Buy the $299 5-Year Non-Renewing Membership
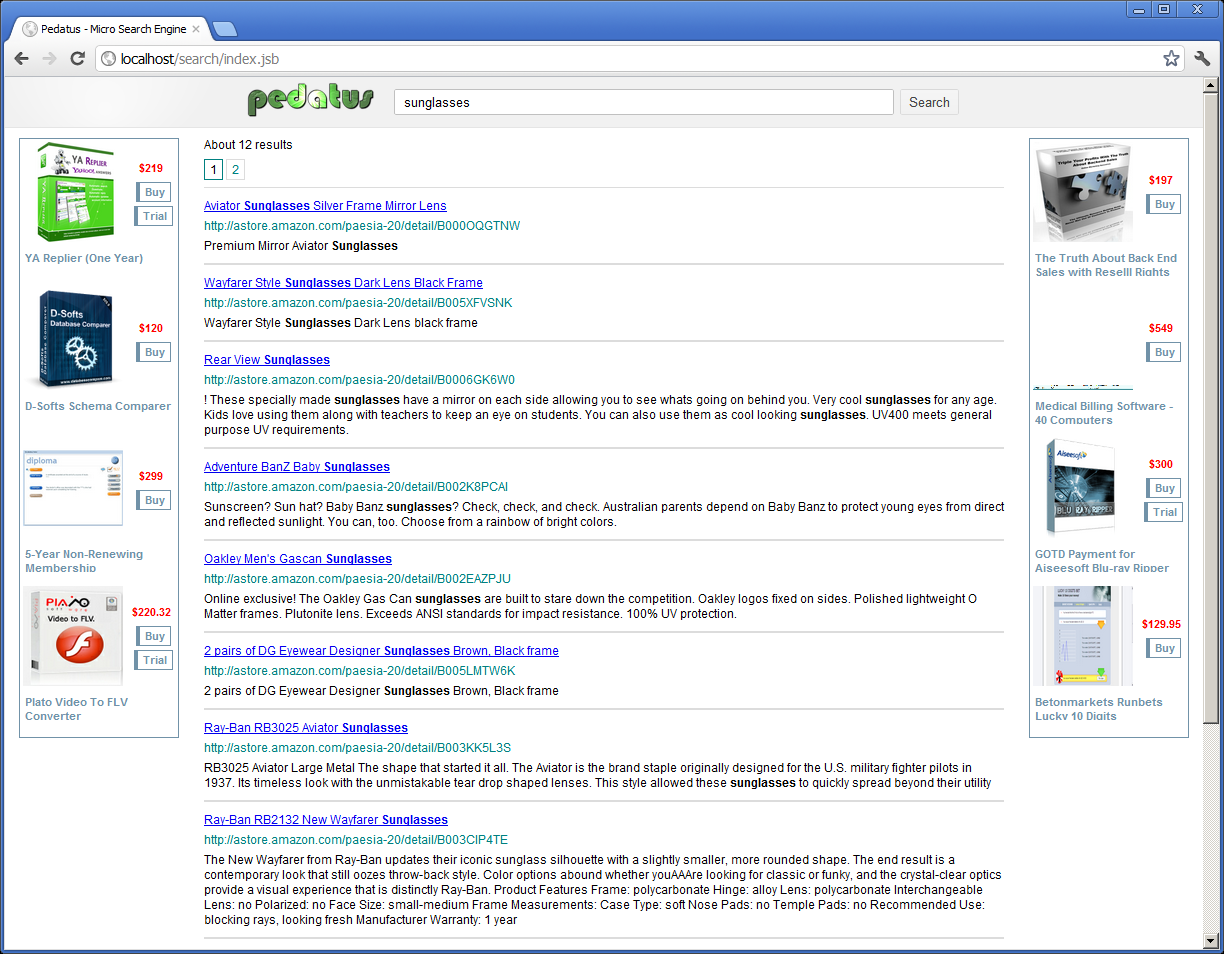This screenshot has width=1224, height=954. [154, 500]
